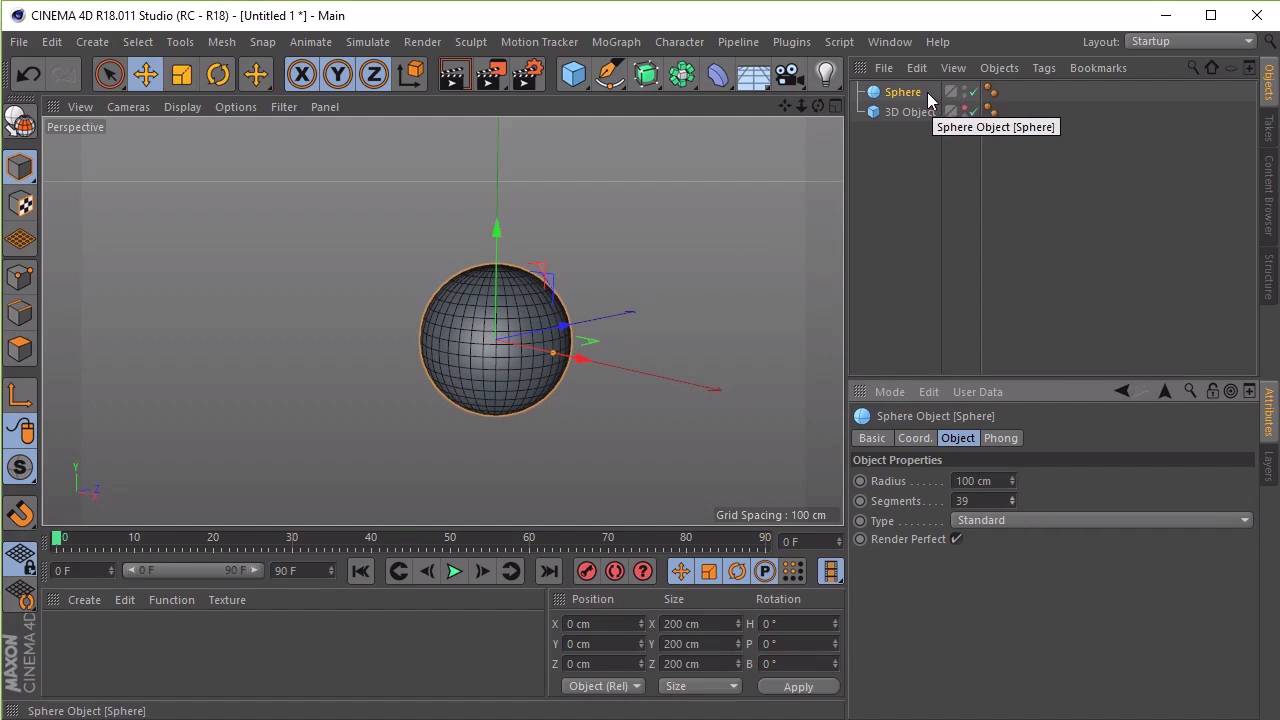Image resolution: width=1280 pixels, height=720 pixels.
Task: Open the Floor environment objects icon
Action: (753, 74)
